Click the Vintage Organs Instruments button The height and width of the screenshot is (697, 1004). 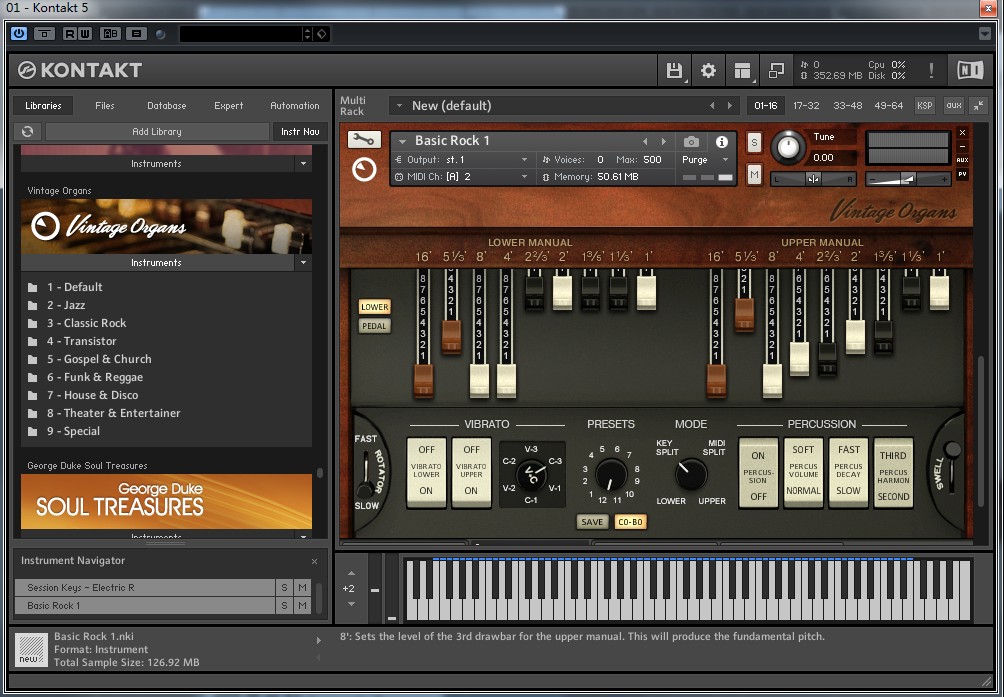point(157,262)
